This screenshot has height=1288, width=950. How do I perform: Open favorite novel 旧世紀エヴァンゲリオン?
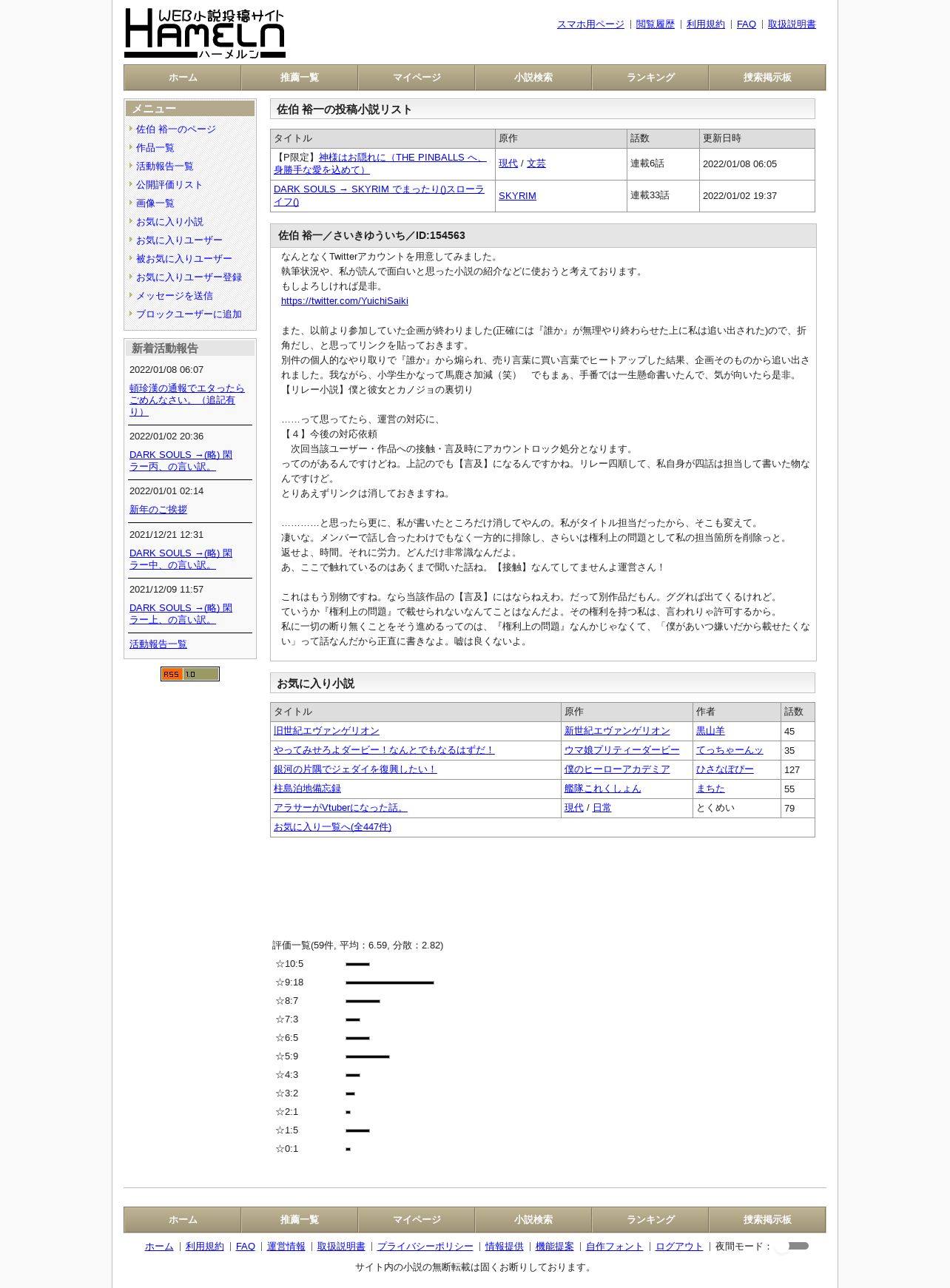326,731
